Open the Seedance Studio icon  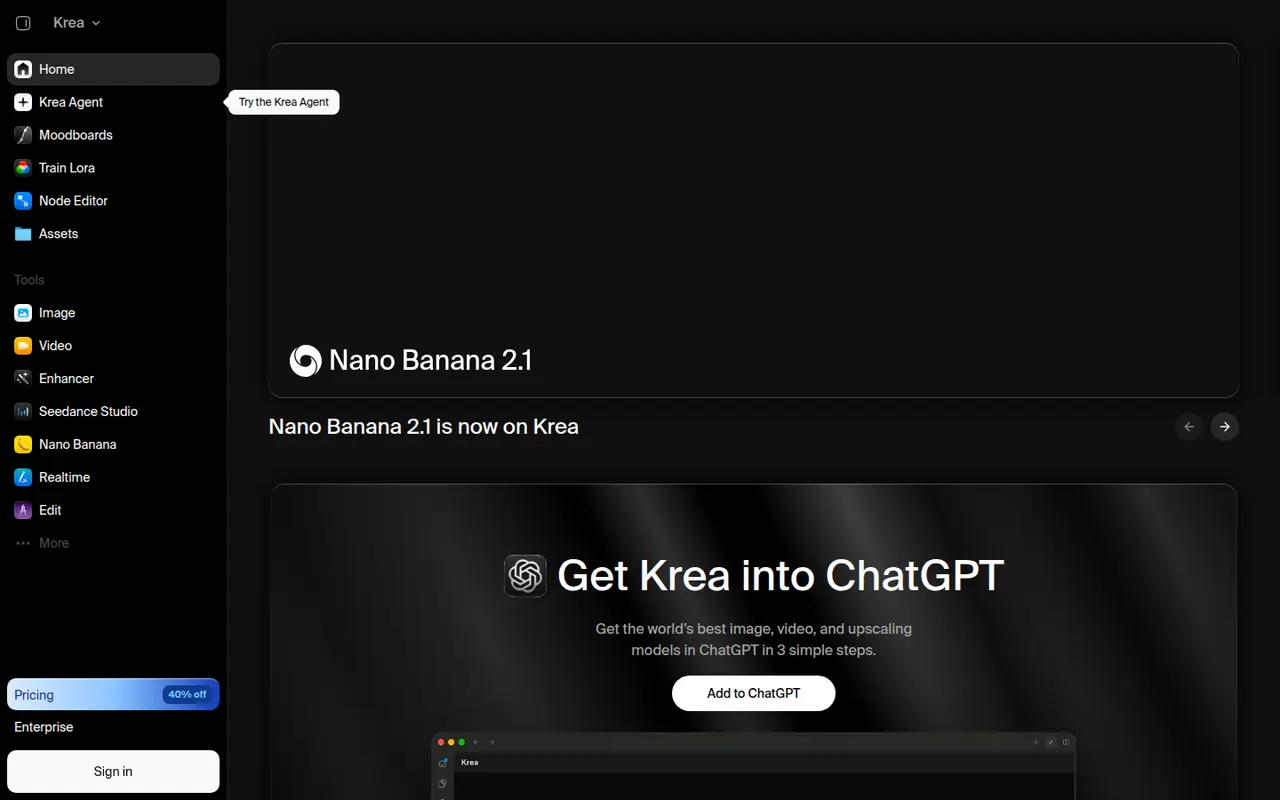pos(23,411)
